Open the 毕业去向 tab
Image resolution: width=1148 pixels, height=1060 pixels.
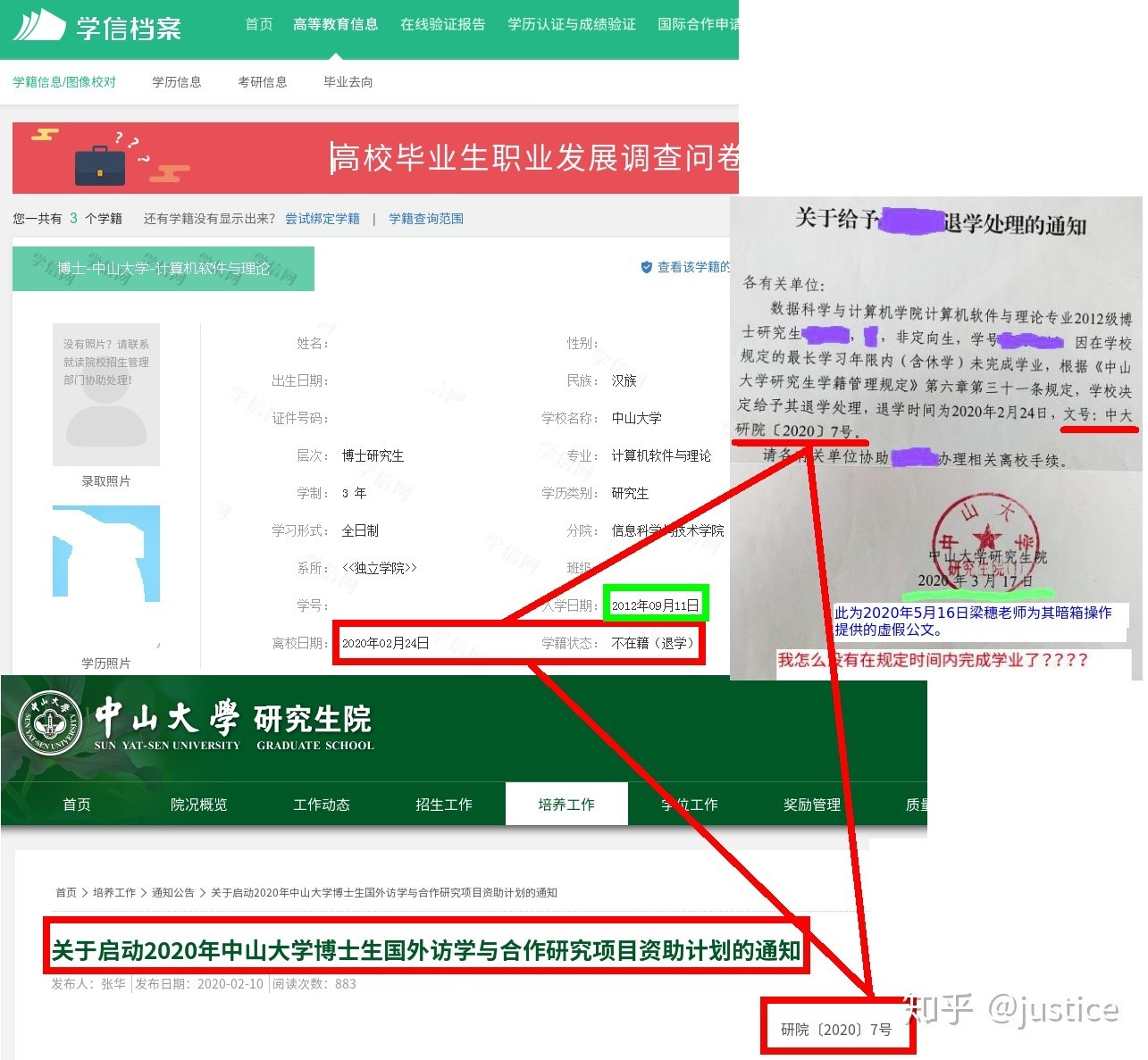pos(347,81)
